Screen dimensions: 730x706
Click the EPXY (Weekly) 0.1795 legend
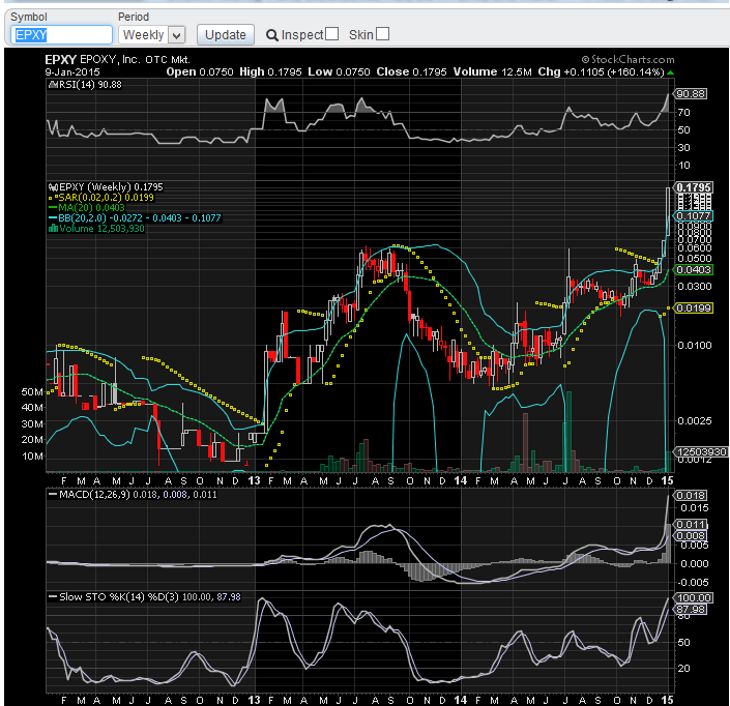tap(106, 187)
